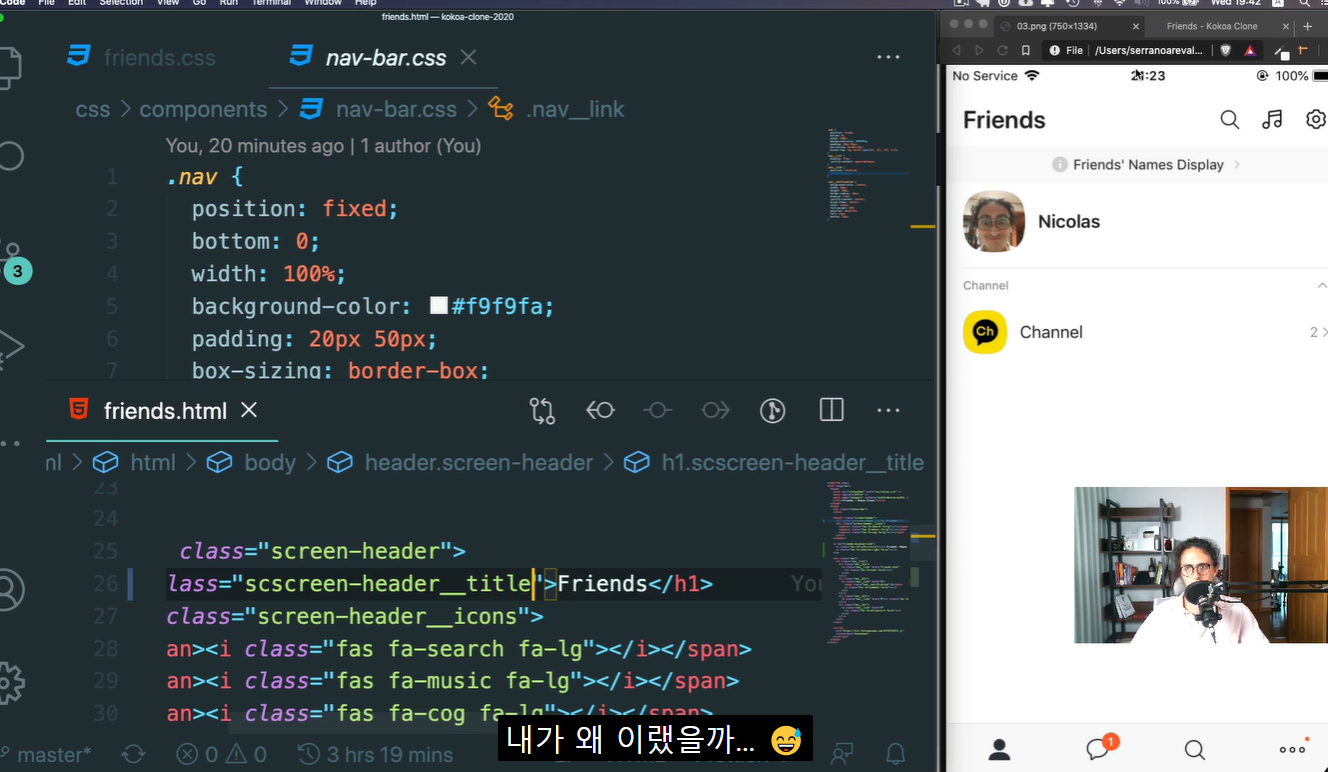Click errors and warnings count in status bar

click(x=221, y=754)
